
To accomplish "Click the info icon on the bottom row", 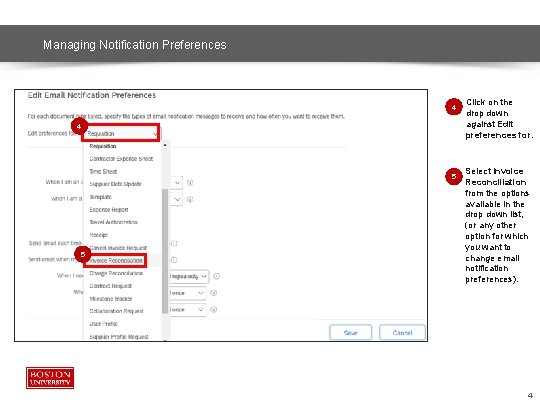I will [x=214, y=310].
